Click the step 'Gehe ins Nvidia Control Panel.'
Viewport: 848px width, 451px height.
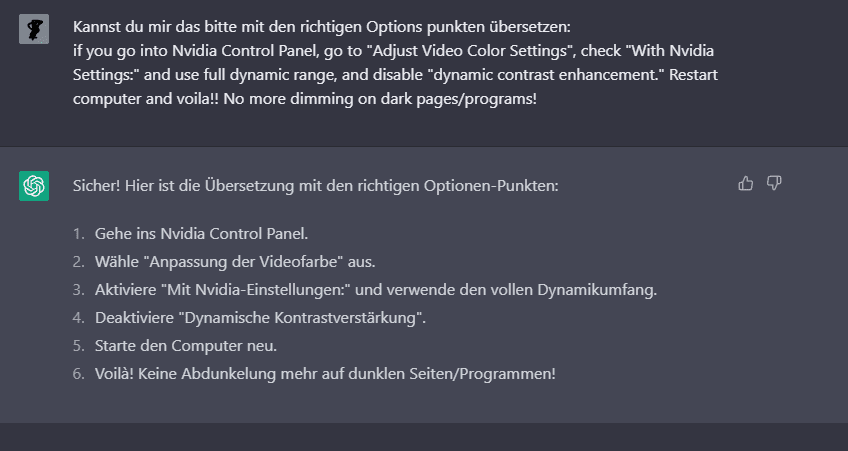tap(202, 234)
